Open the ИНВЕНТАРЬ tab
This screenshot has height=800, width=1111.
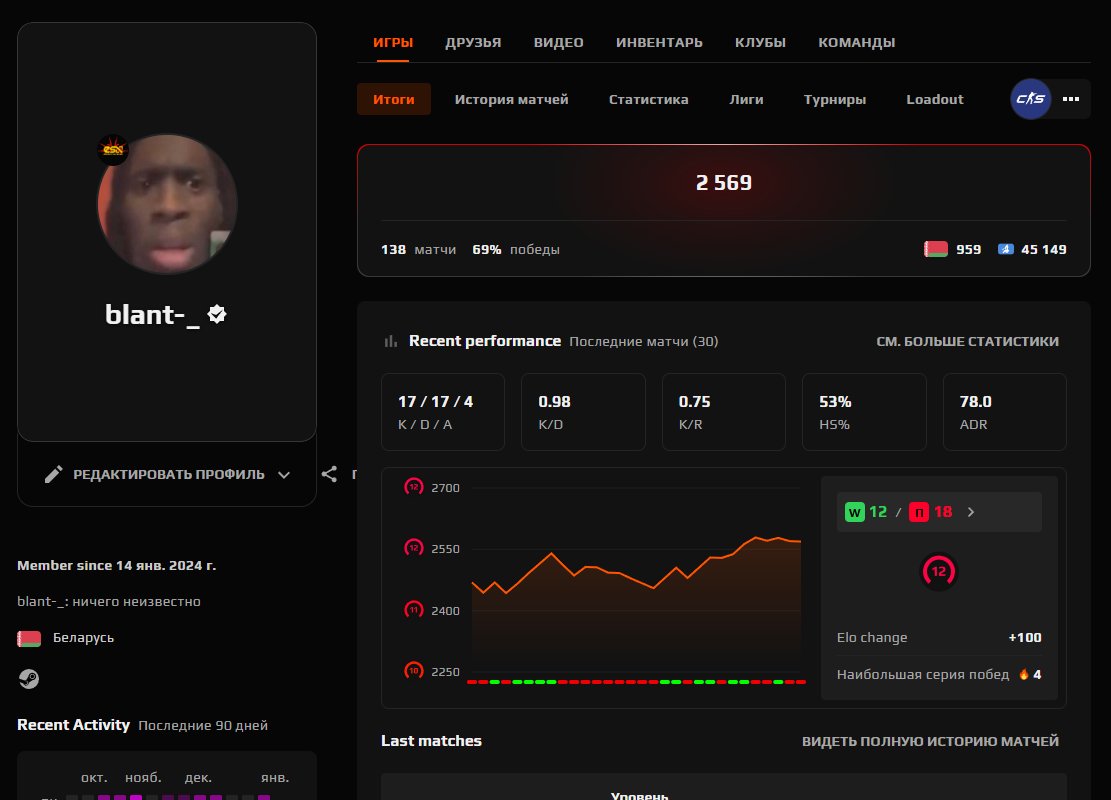pyautogui.click(x=659, y=42)
